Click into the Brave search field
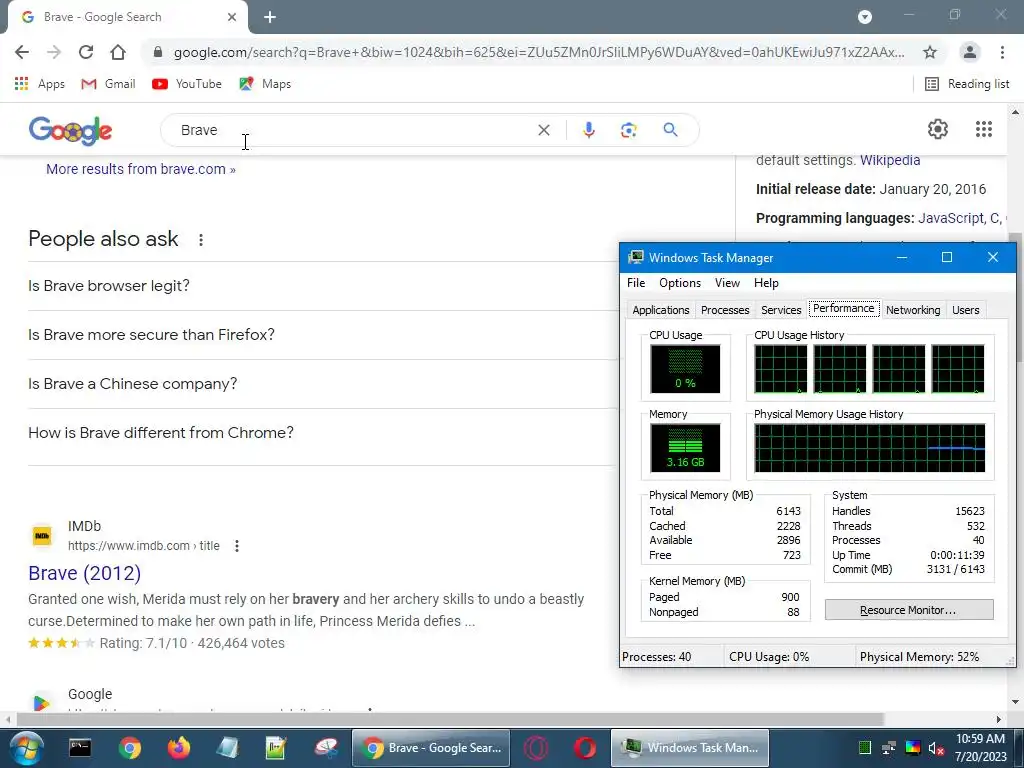1024x768 pixels. (353, 130)
